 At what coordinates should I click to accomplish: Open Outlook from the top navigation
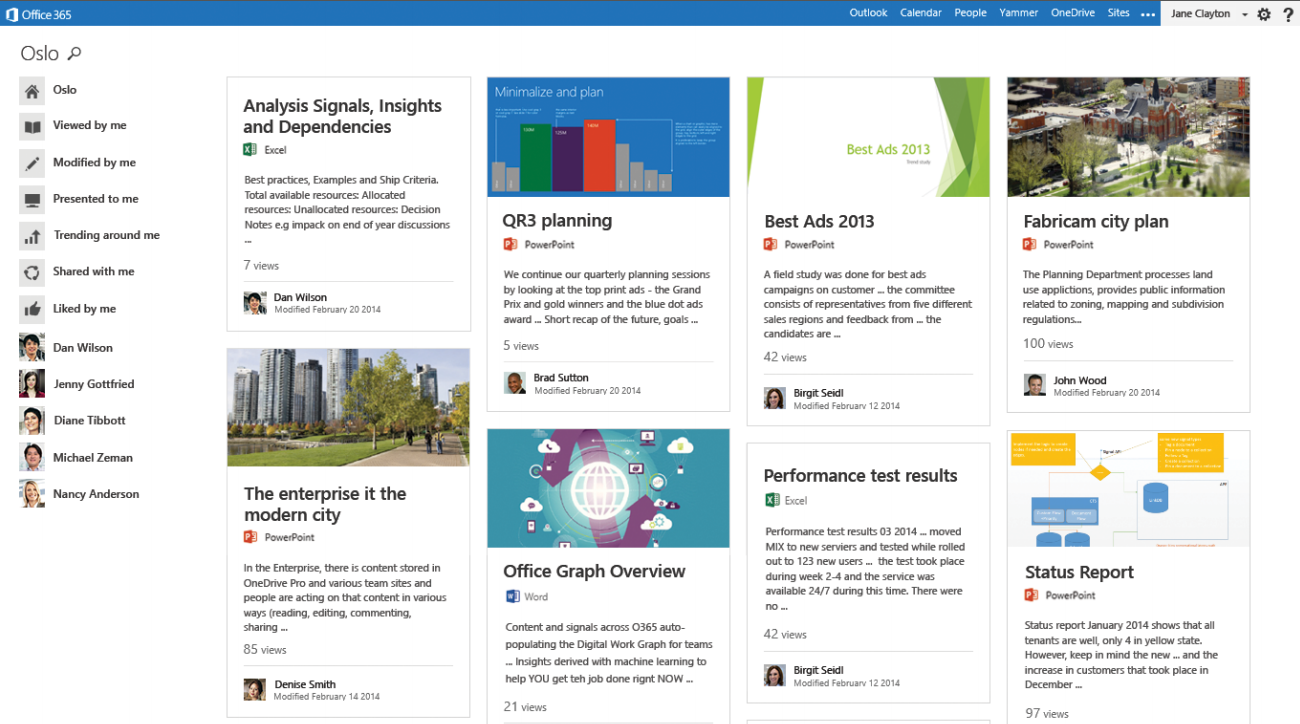[868, 13]
